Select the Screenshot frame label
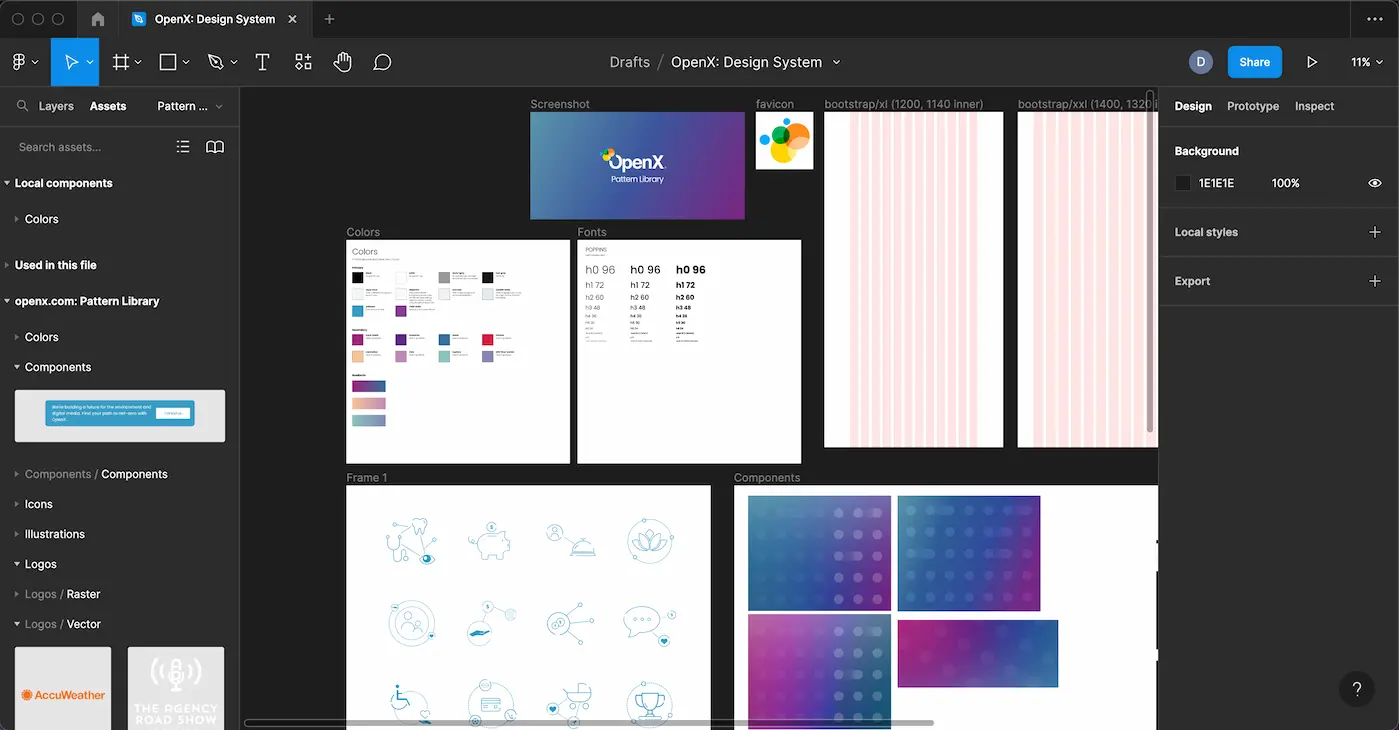This screenshot has height=730, width=1399. point(560,104)
